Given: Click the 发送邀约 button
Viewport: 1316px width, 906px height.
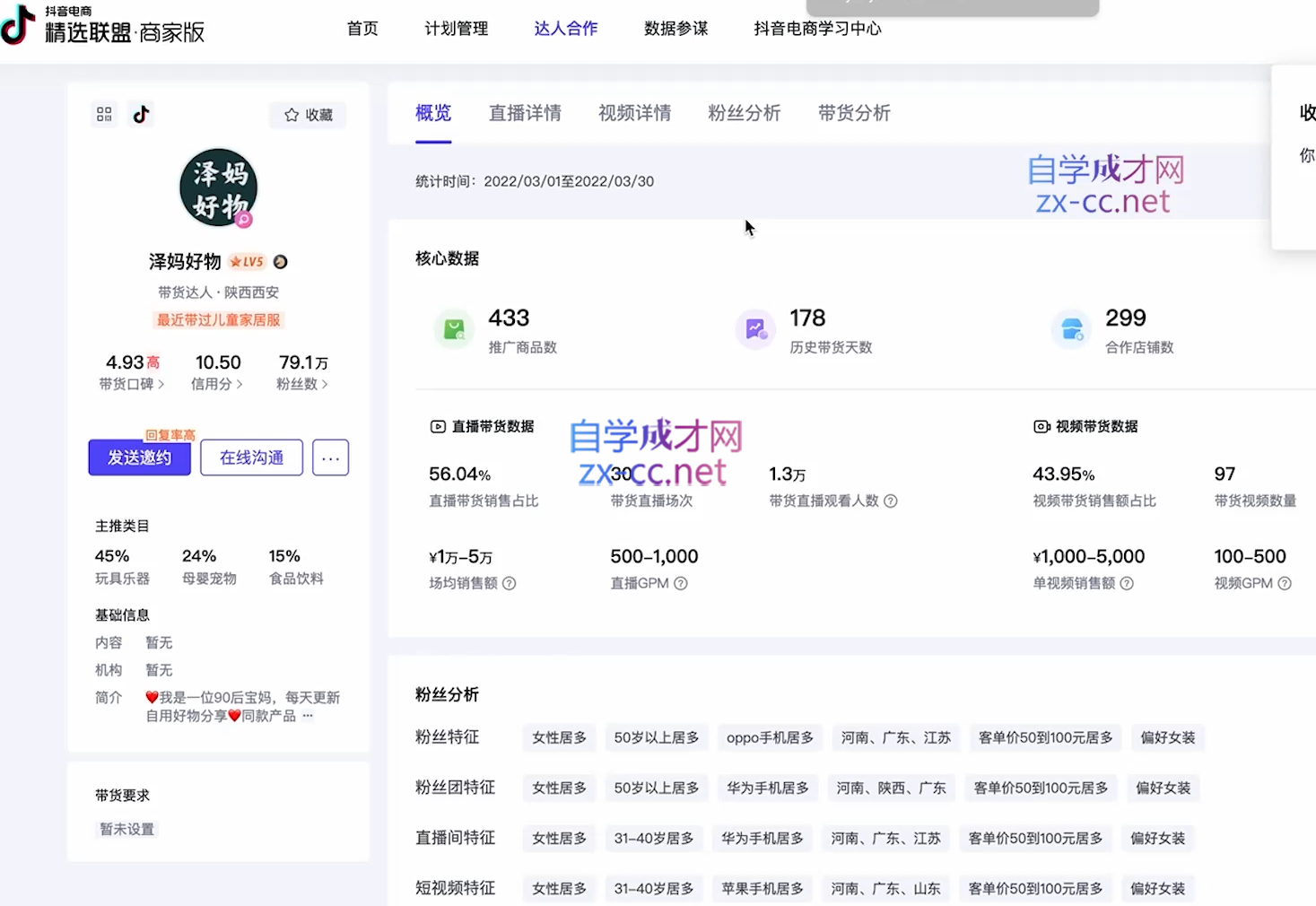Looking at the screenshot, I should coord(139,457).
